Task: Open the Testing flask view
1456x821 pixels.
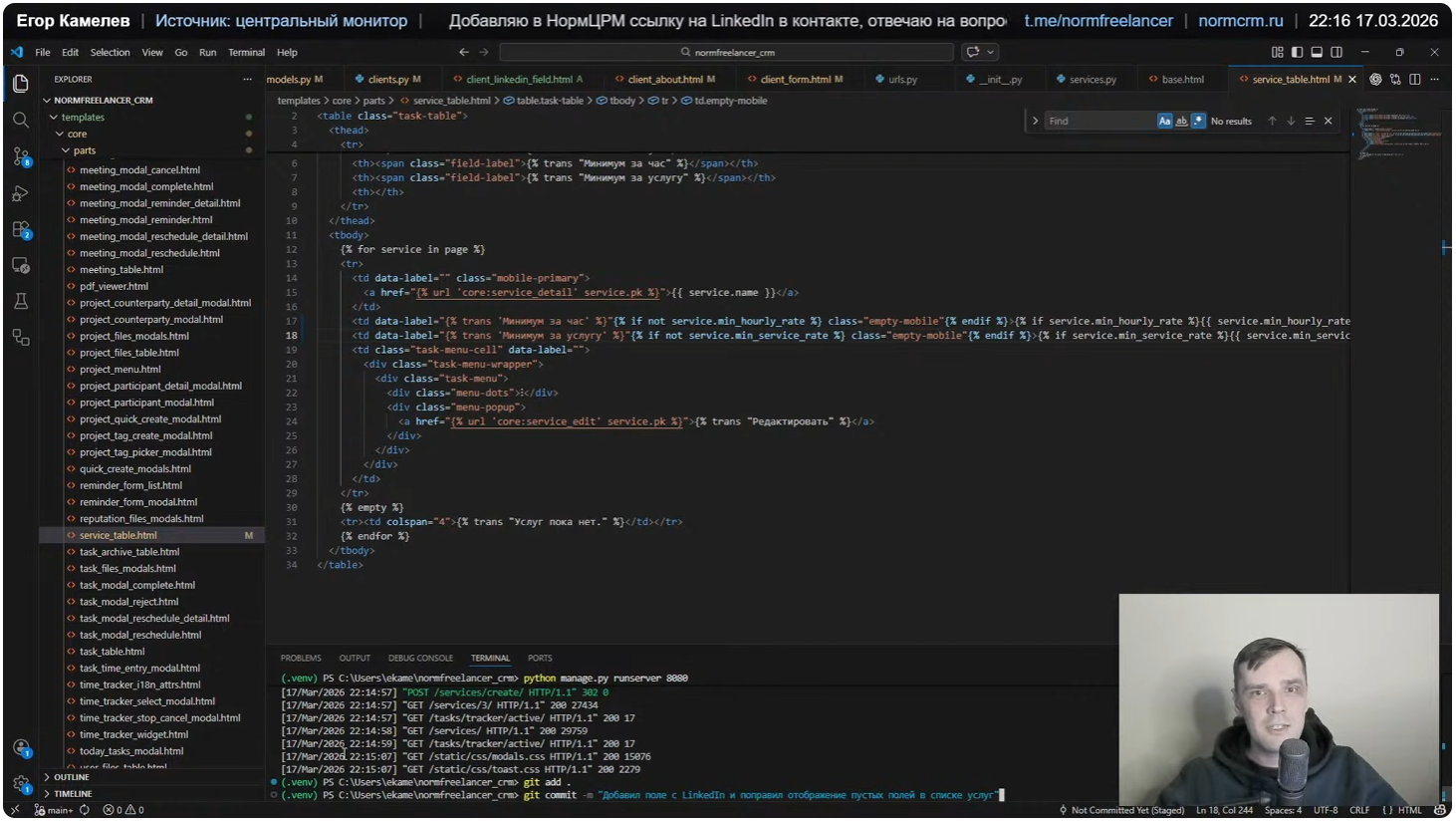Action: tap(20, 301)
